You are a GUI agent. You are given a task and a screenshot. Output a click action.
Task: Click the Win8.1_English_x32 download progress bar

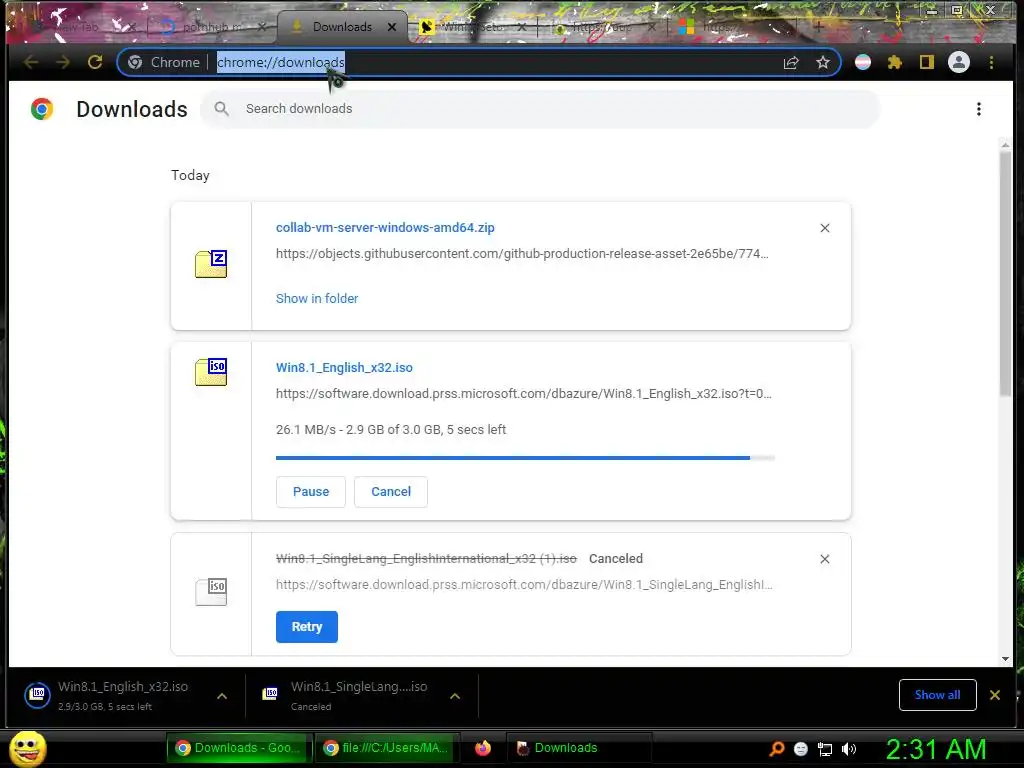[525, 458]
